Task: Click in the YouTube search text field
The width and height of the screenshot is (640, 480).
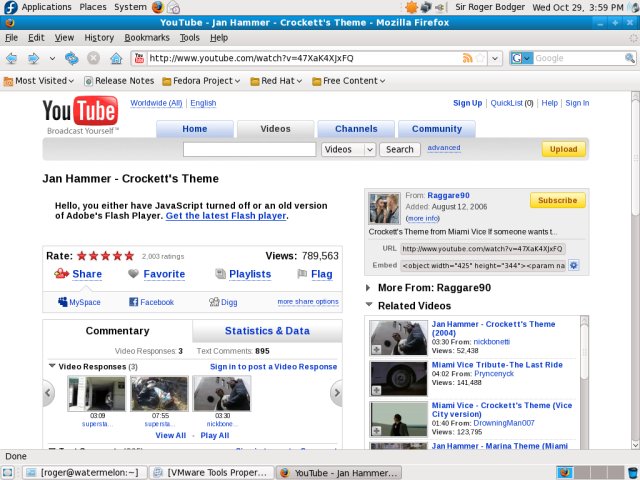Action: tap(249, 149)
